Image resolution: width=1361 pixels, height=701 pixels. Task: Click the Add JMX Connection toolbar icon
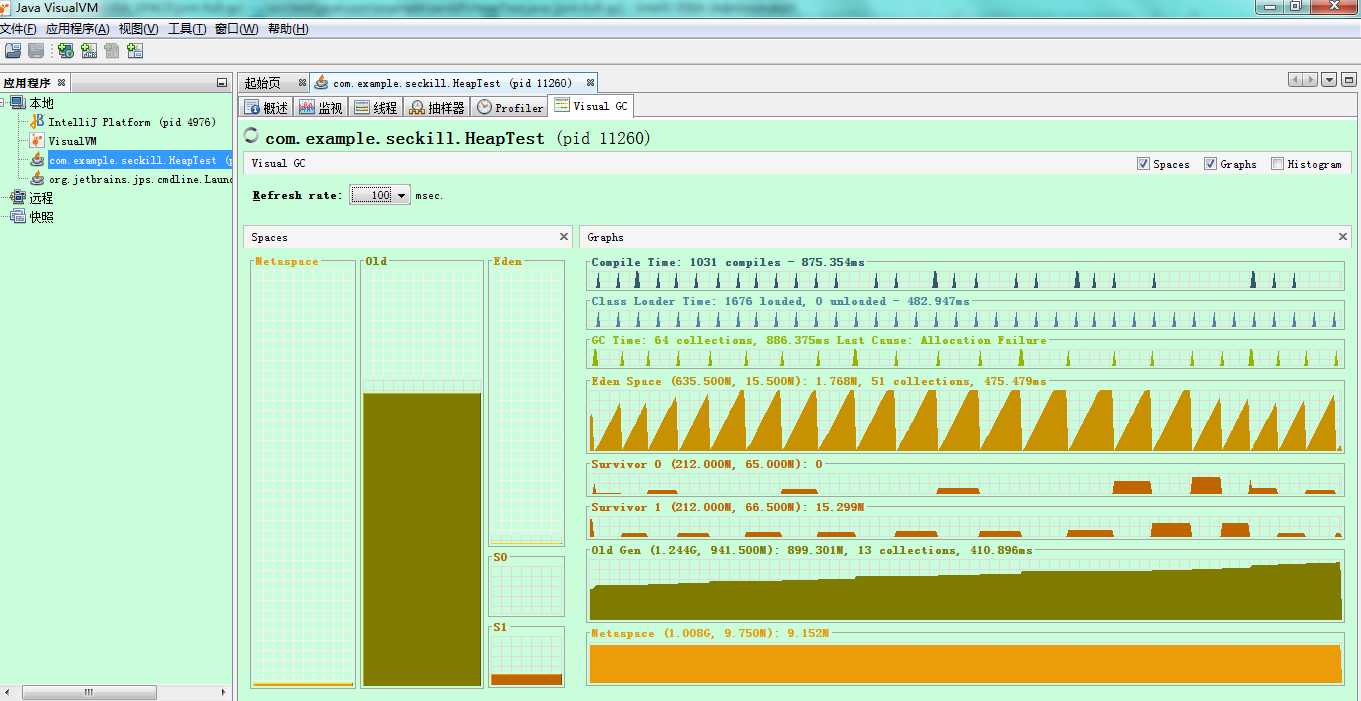[x=65, y=50]
